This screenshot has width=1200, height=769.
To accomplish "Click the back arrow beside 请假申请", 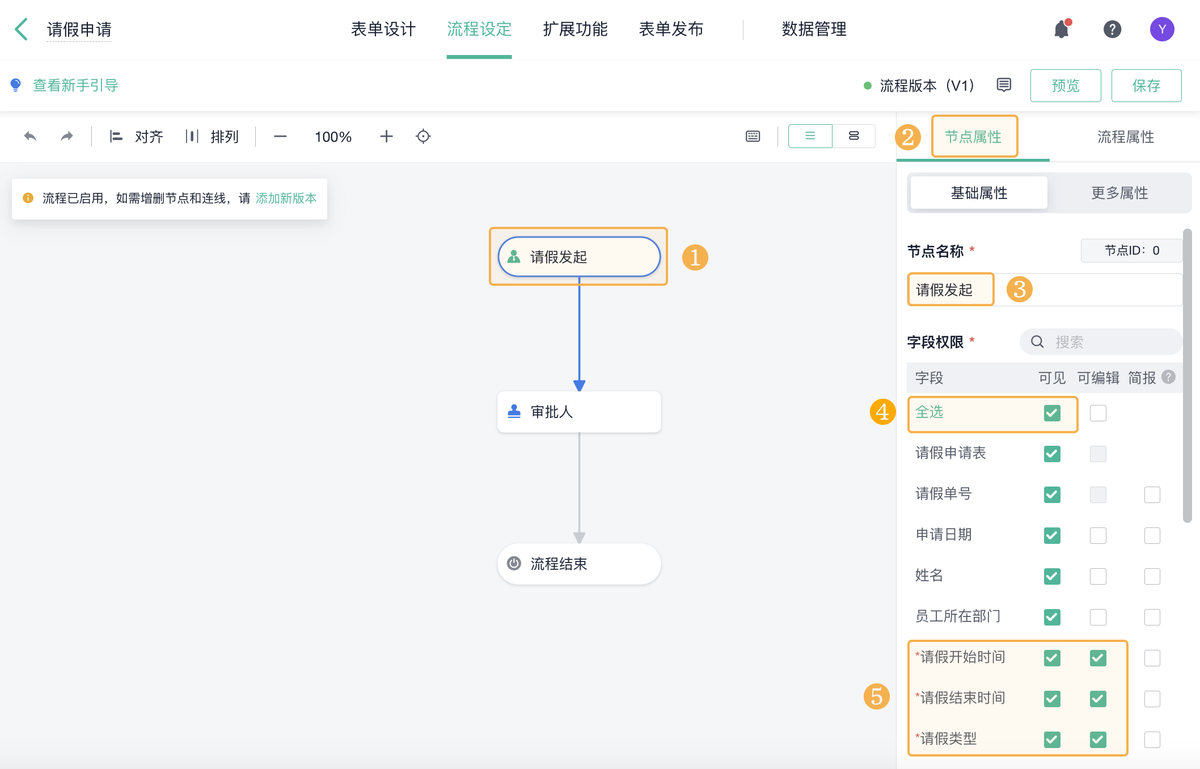I will pos(21,29).
